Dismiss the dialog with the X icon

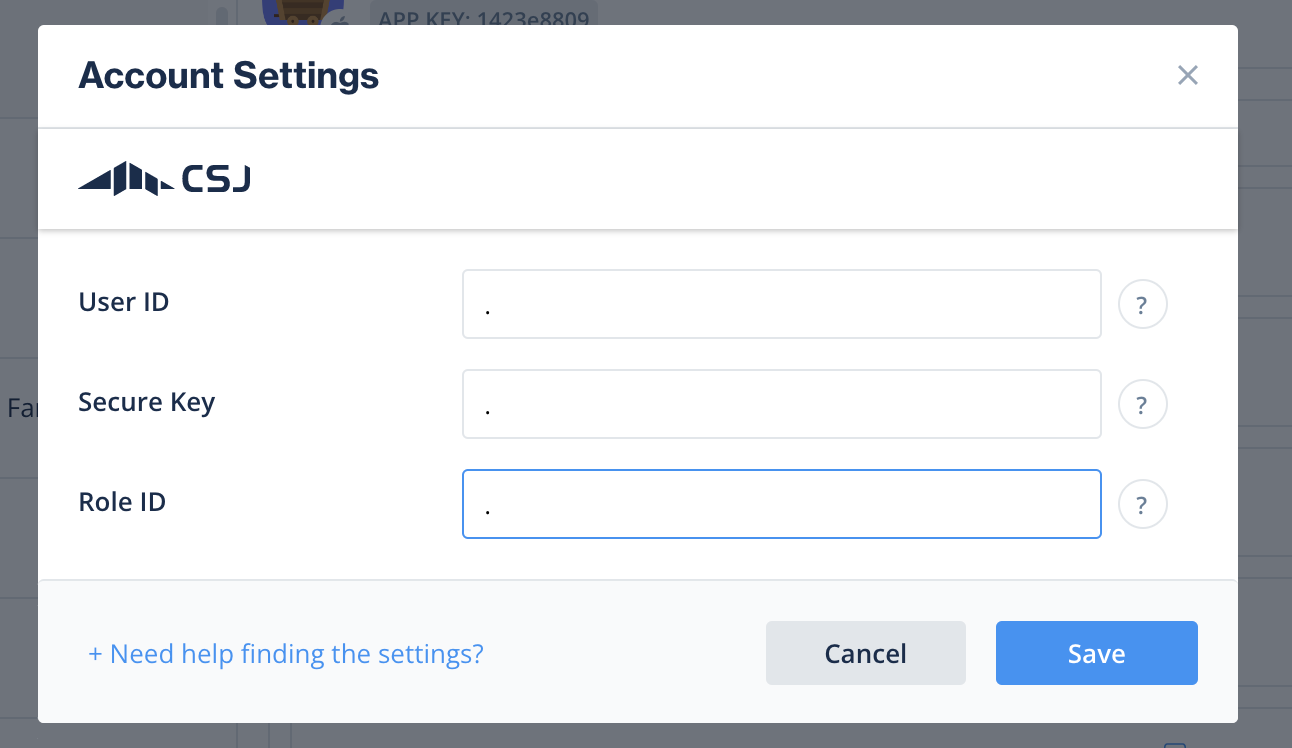[x=1187, y=75]
